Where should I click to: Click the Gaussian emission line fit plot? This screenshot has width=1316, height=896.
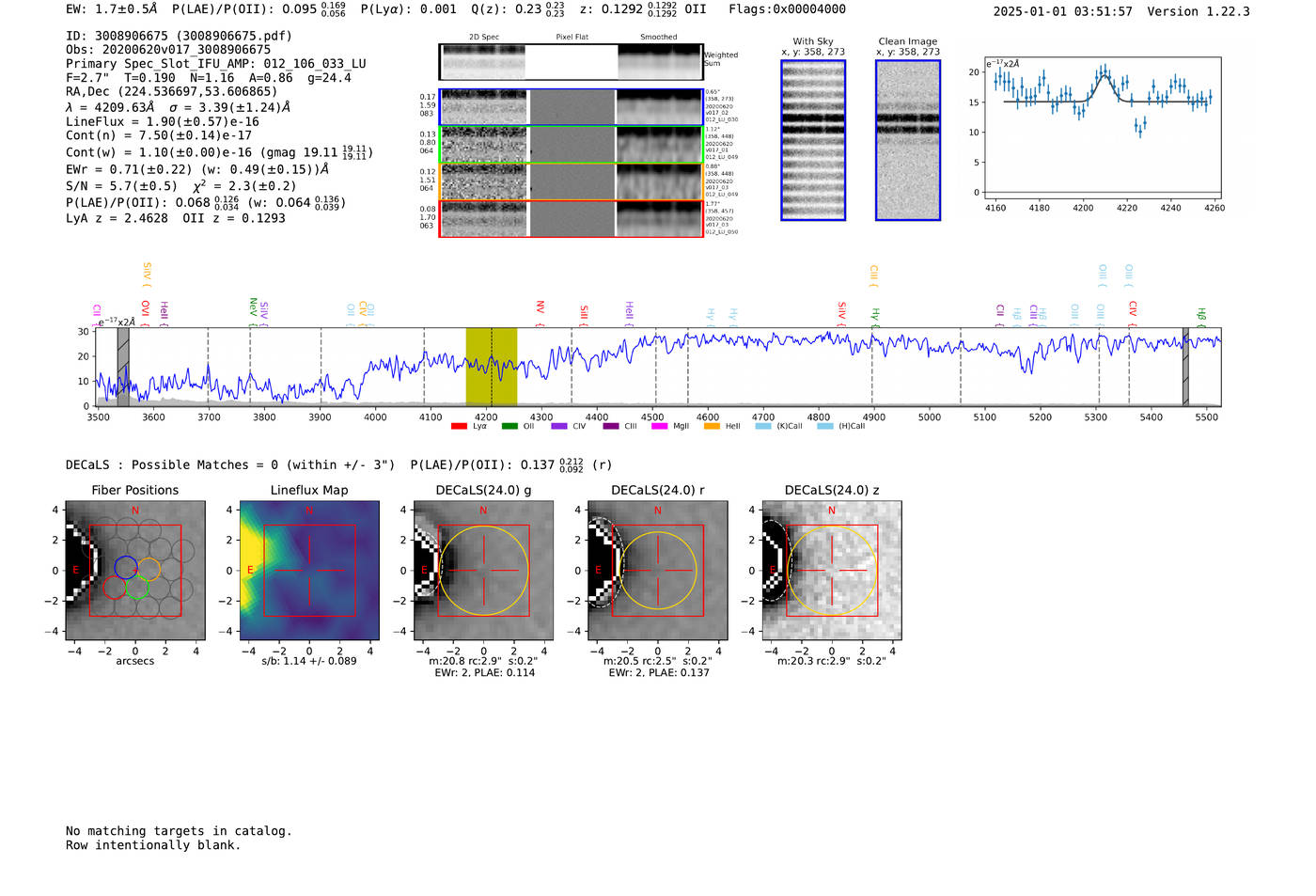coord(1102,128)
